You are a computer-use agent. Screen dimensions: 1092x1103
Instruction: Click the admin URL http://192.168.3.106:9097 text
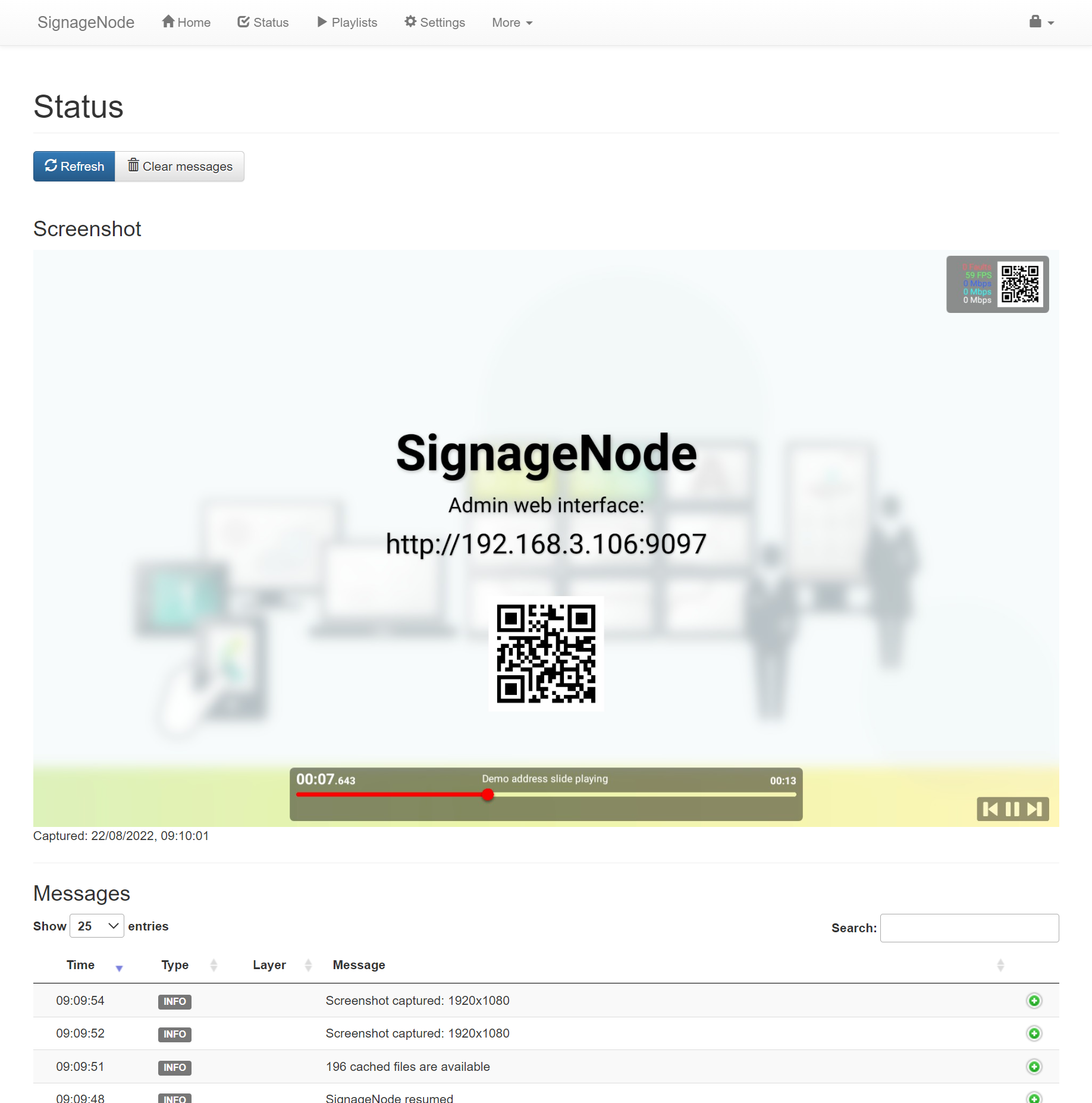[x=546, y=544]
